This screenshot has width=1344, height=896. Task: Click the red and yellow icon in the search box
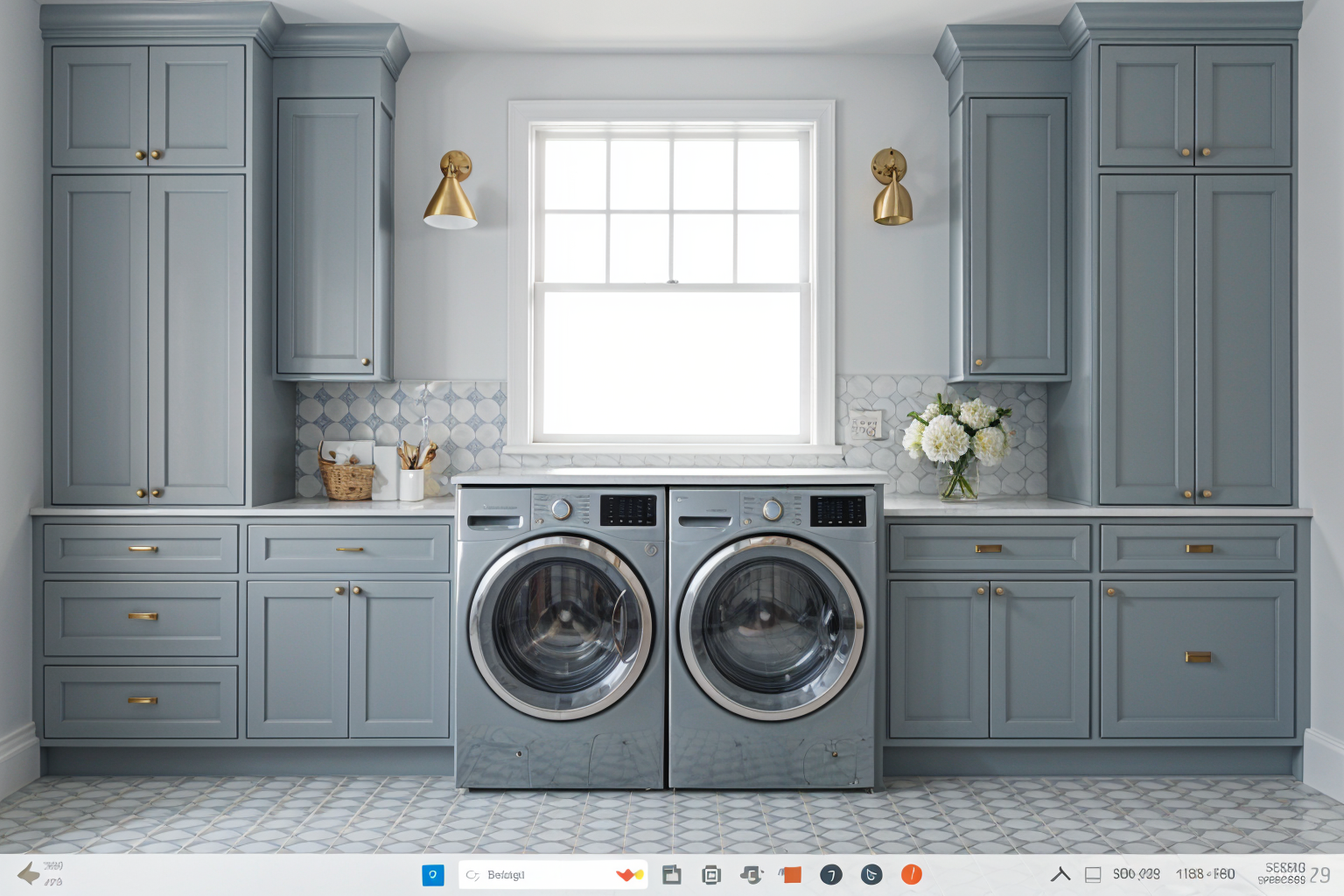point(629,875)
